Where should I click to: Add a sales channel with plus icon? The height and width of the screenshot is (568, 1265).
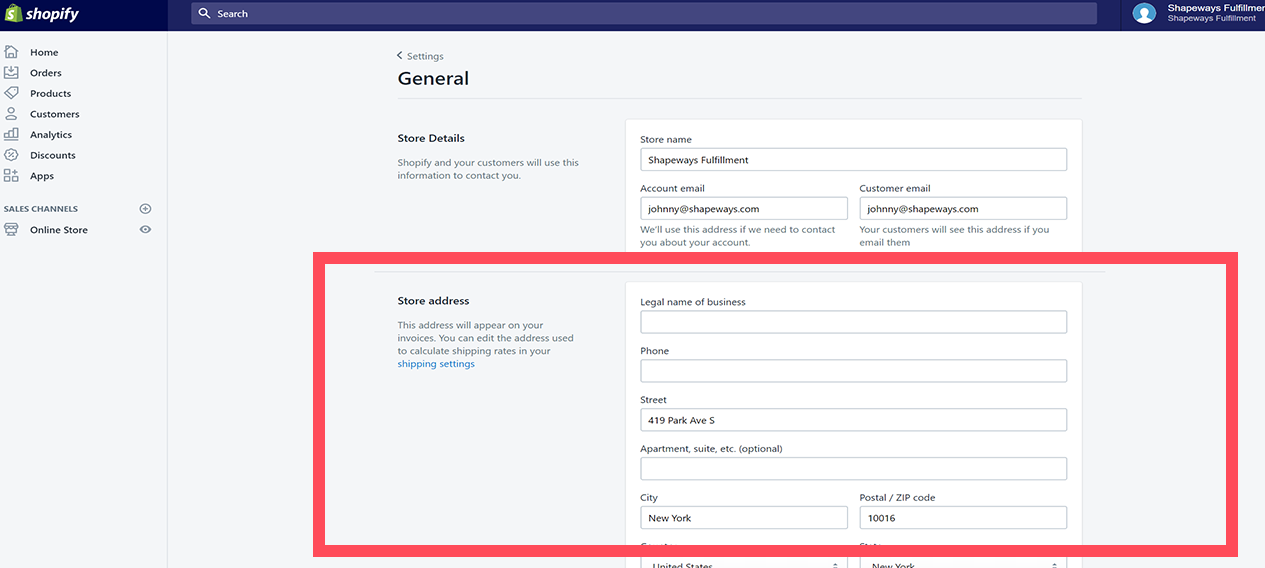tap(145, 209)
